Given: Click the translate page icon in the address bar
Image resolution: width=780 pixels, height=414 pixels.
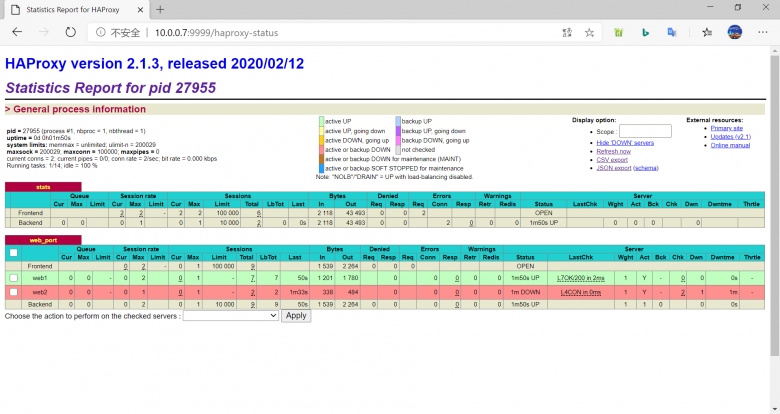Looking at the screenshot, I should [567, 33].
